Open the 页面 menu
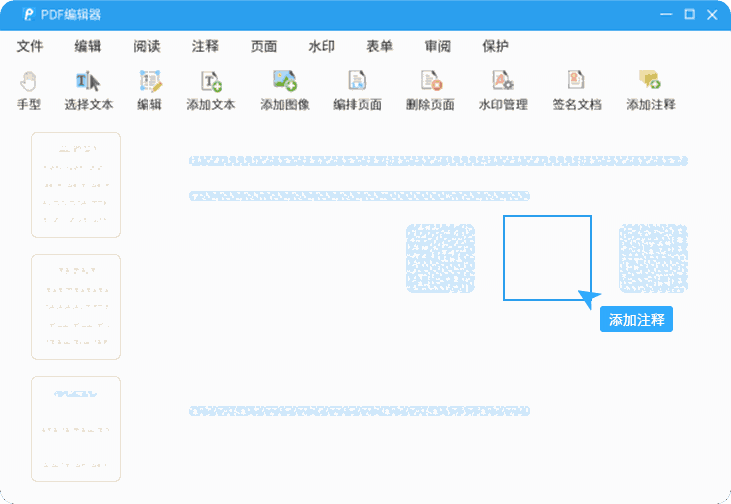Image resolution: width=731 pixels, height=504 pixels. point(263,46)
